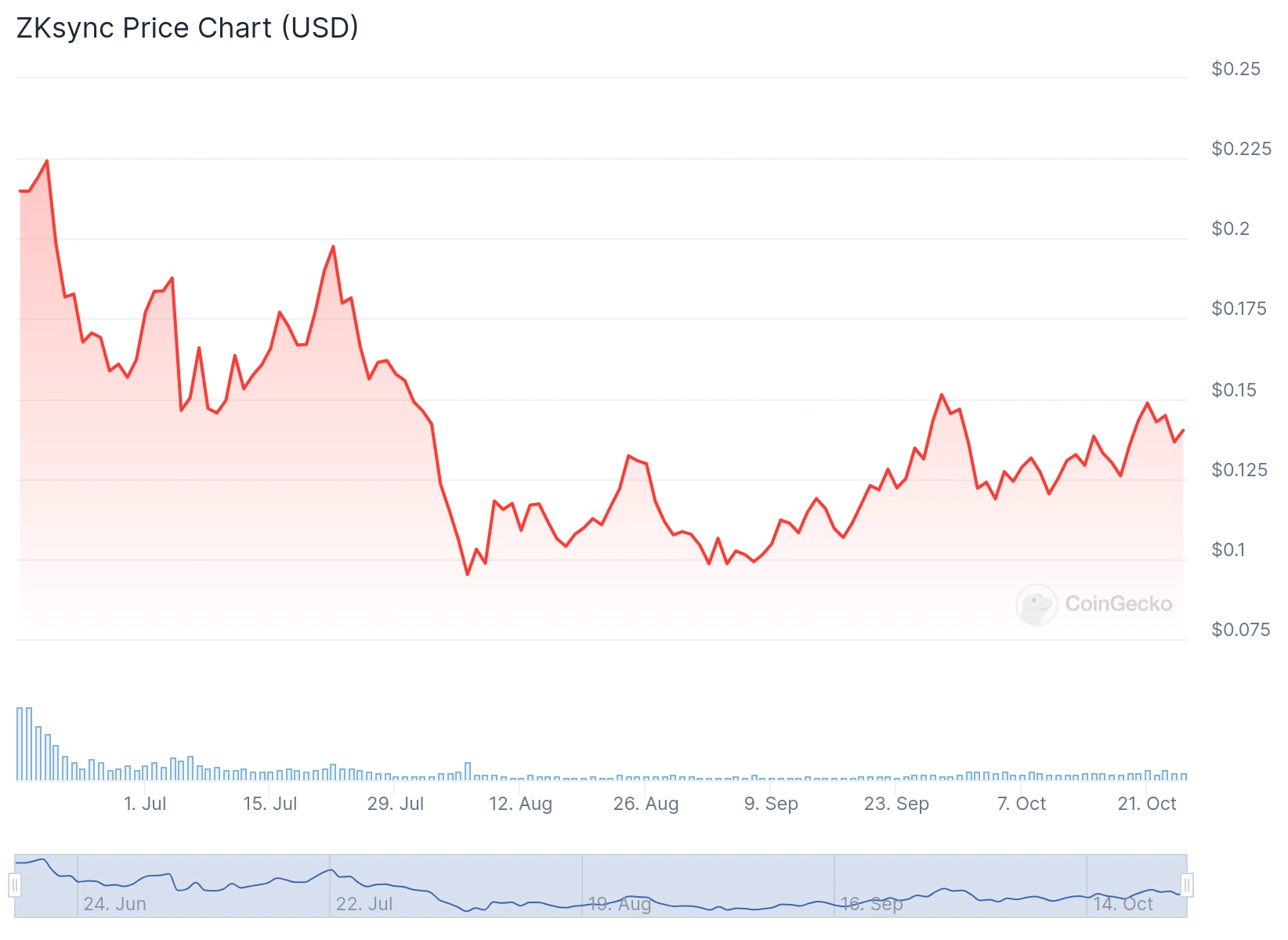Click the 14. Oct navigator label
Screen dimensions: 1288x940
click(1123, 904)
